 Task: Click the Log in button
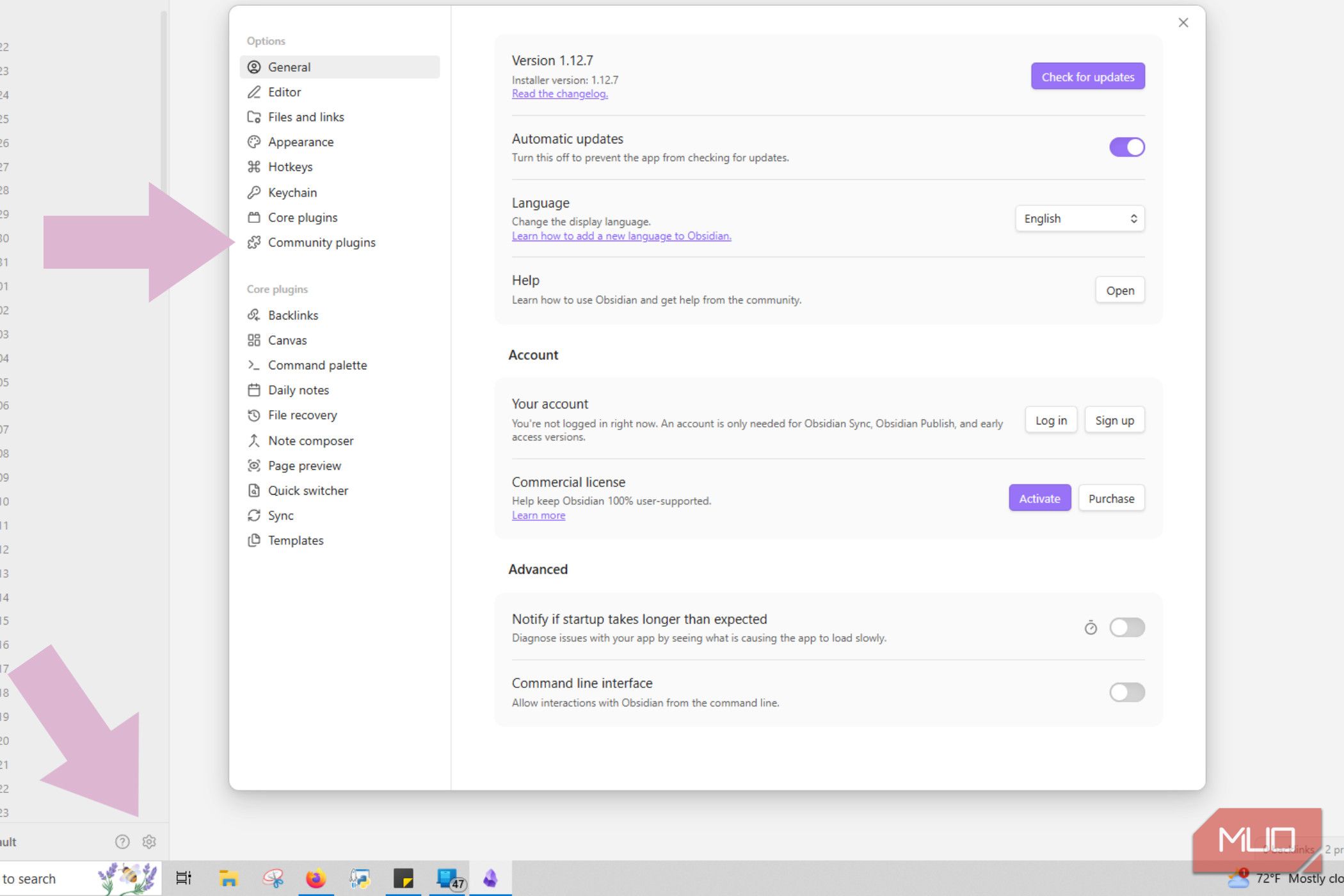pos(1051,420)
